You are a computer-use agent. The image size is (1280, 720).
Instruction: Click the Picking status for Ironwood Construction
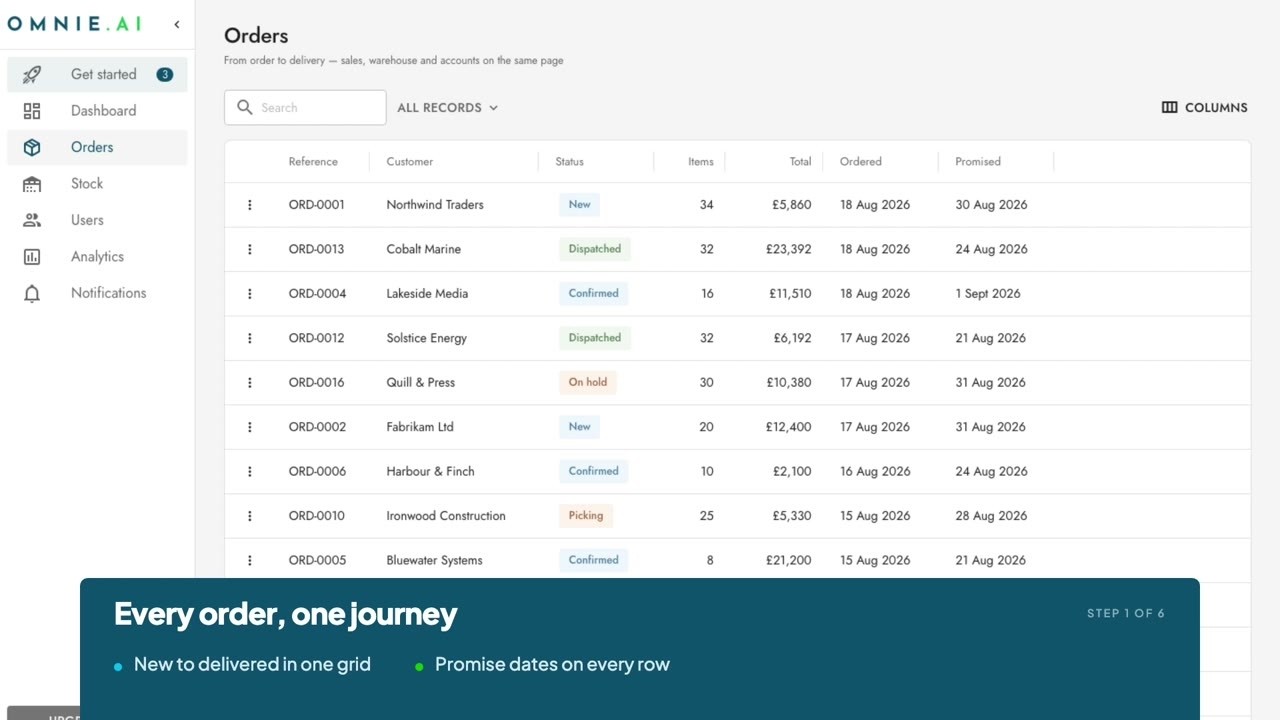tap(586, 516)
